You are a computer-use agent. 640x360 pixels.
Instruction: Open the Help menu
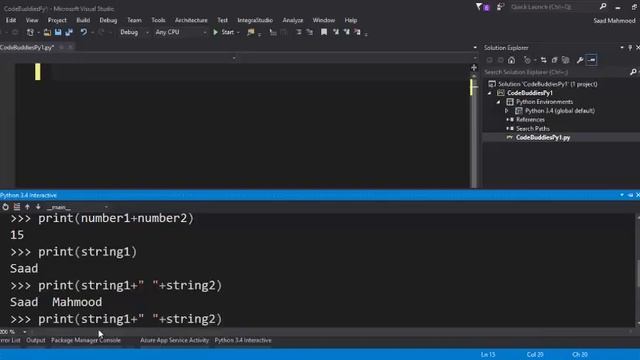[x=351, y=20]
